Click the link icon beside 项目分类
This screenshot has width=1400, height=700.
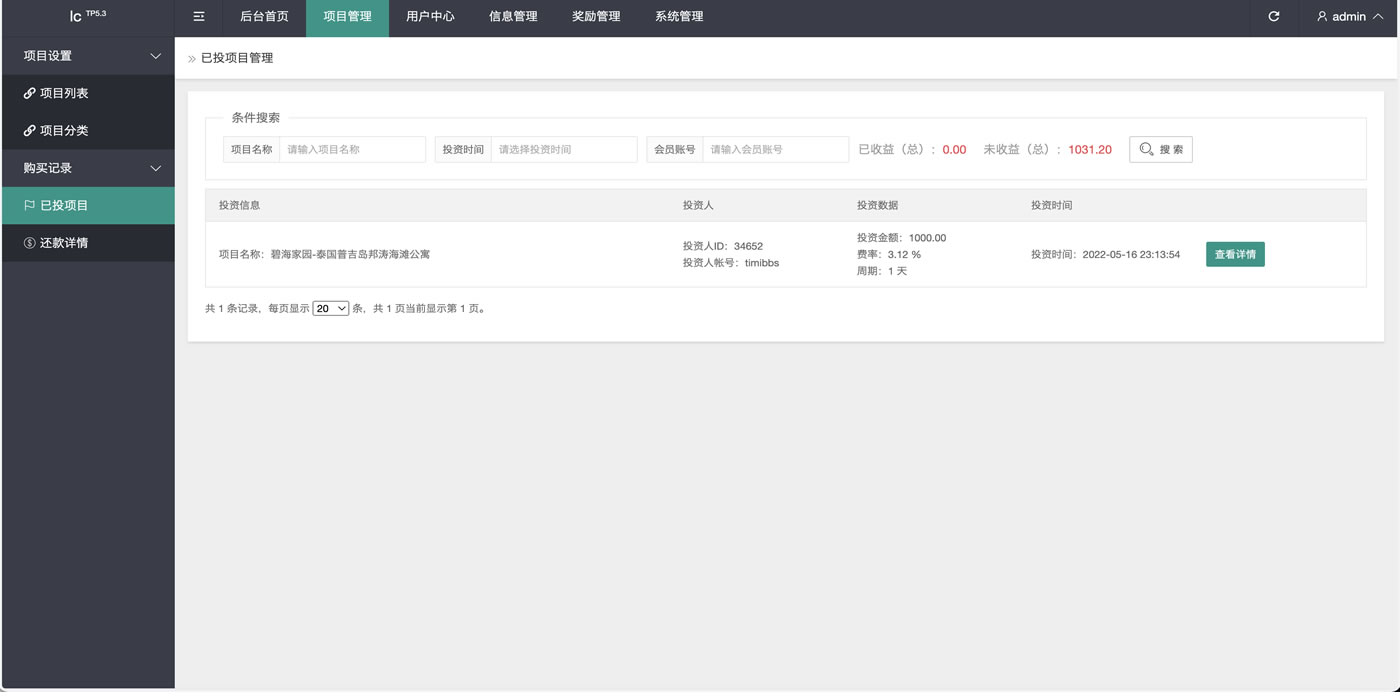(x=30, y=131)
